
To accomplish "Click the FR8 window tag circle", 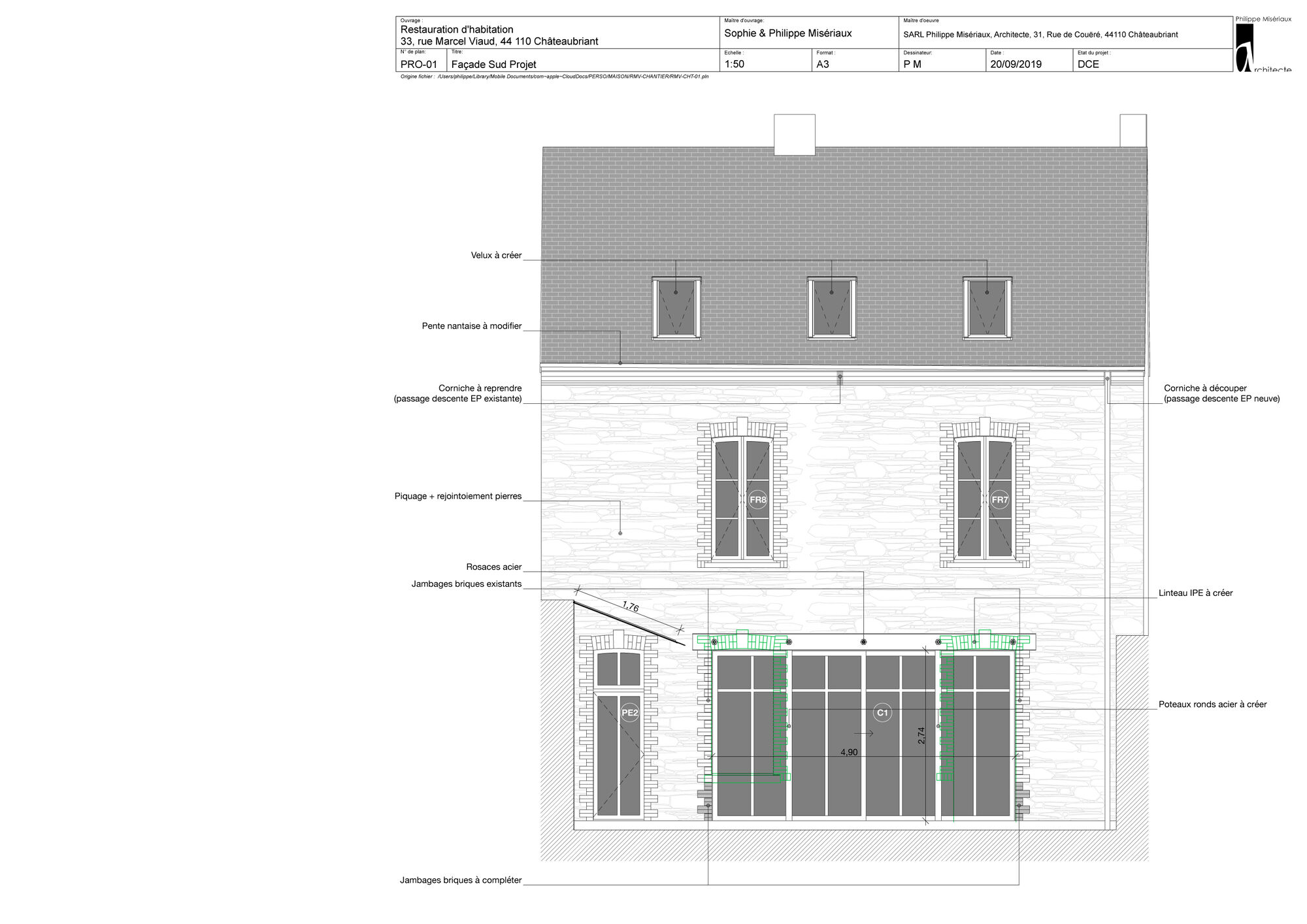I will tap(757, 501).
